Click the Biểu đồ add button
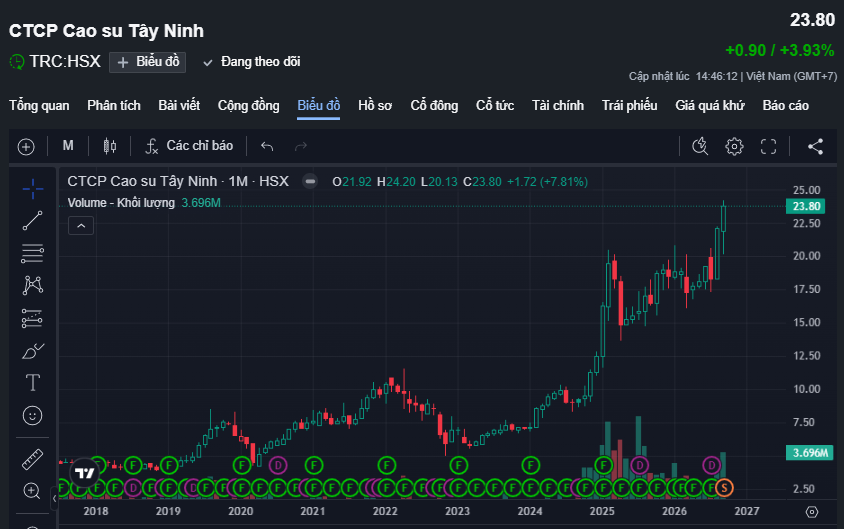Screen dimensions: 844x529 click(x=147, y=62)
